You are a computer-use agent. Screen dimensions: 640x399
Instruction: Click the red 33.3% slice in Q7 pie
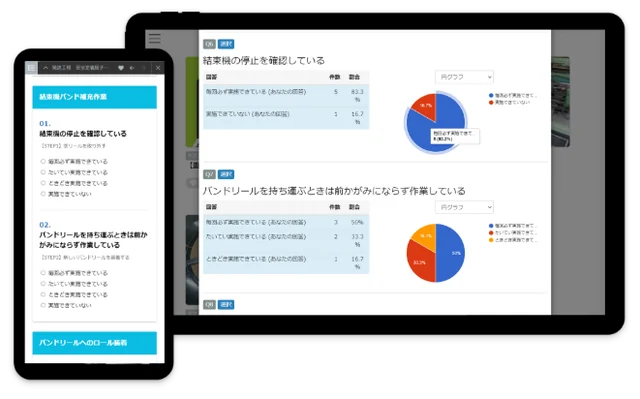tap(420, 261)
